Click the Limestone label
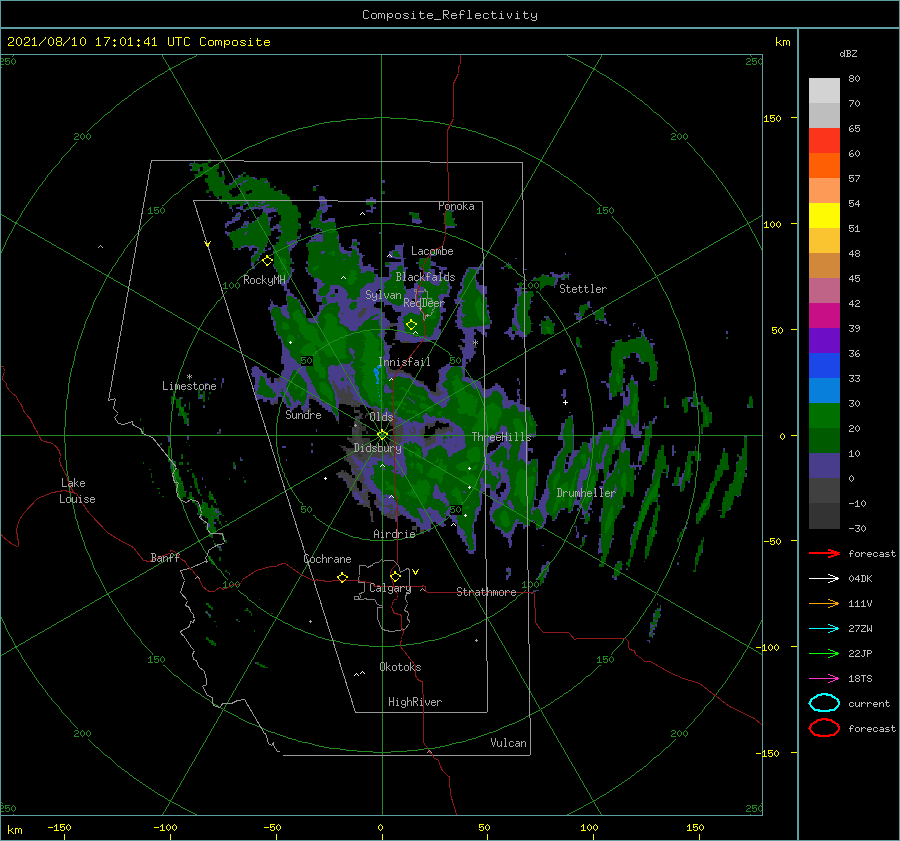 189,386
